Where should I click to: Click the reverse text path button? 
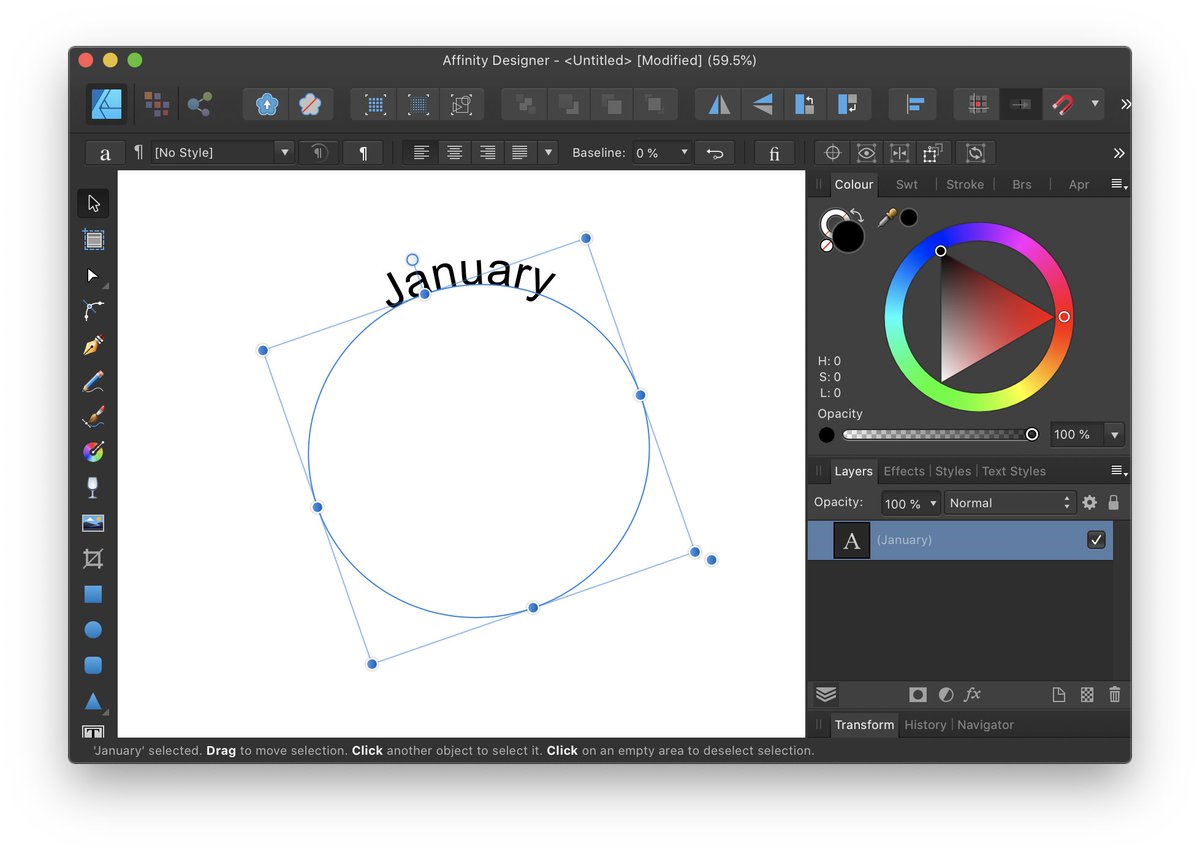[x=714, y=153]
